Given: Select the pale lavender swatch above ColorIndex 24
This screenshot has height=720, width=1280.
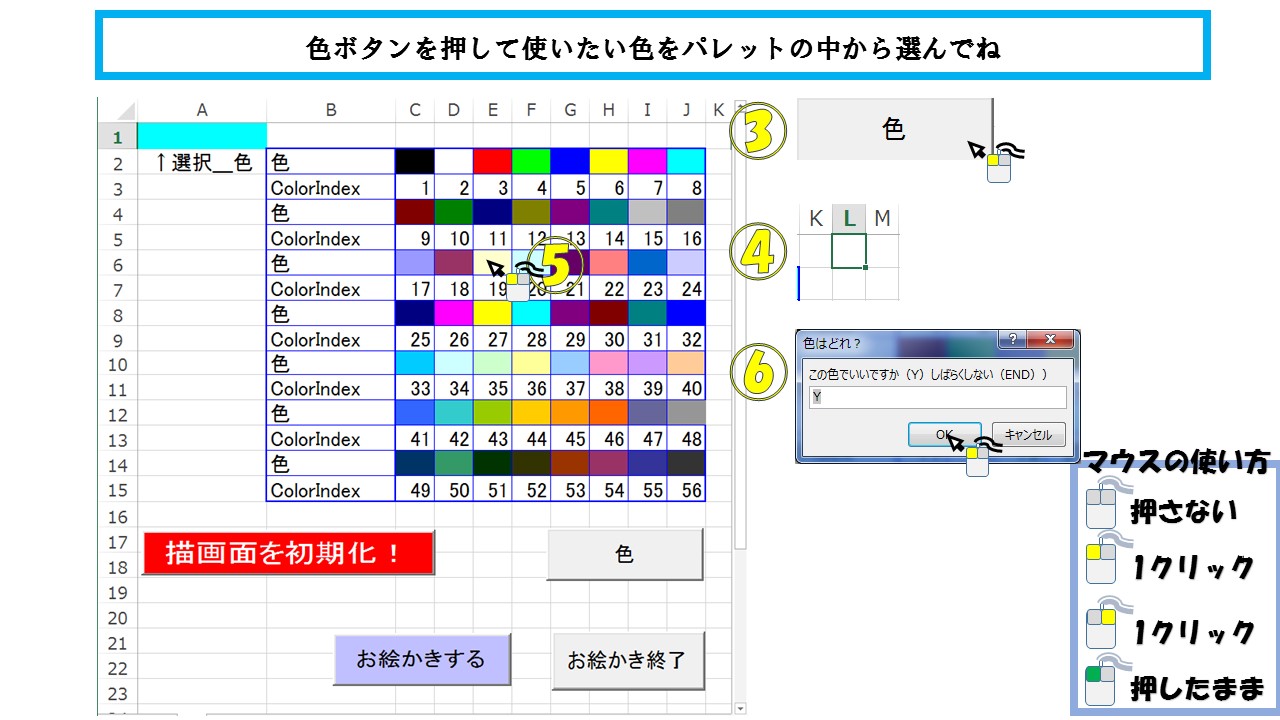Looking at the screenshot, I should (686, 262).
